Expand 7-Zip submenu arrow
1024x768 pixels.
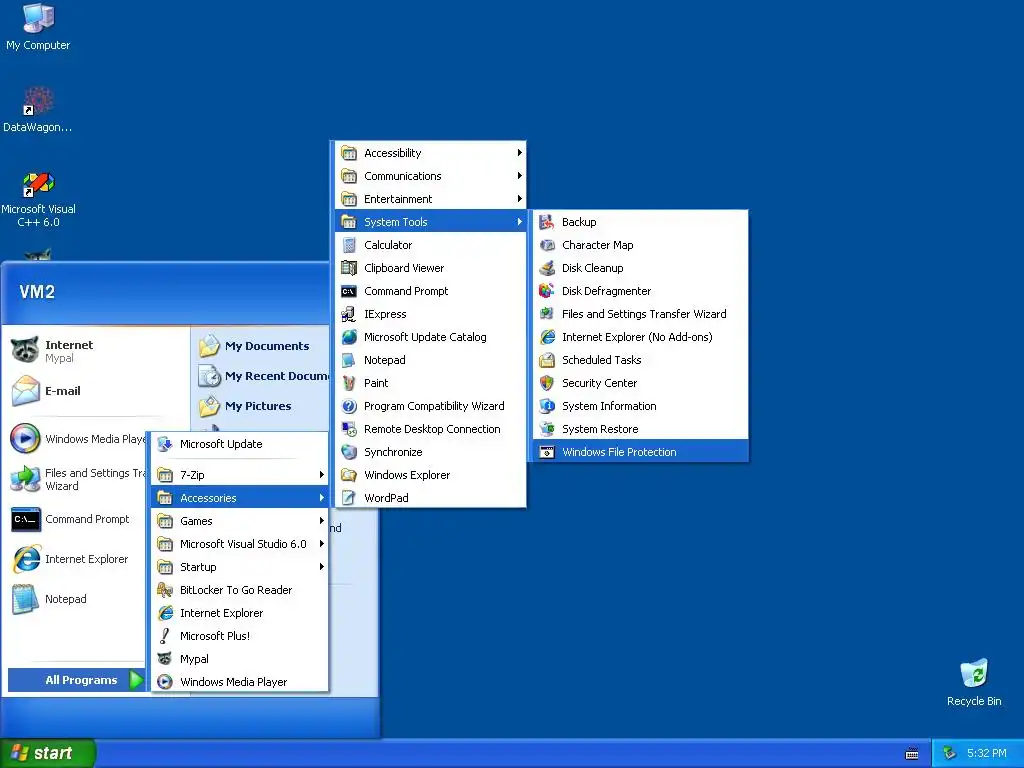321,475
